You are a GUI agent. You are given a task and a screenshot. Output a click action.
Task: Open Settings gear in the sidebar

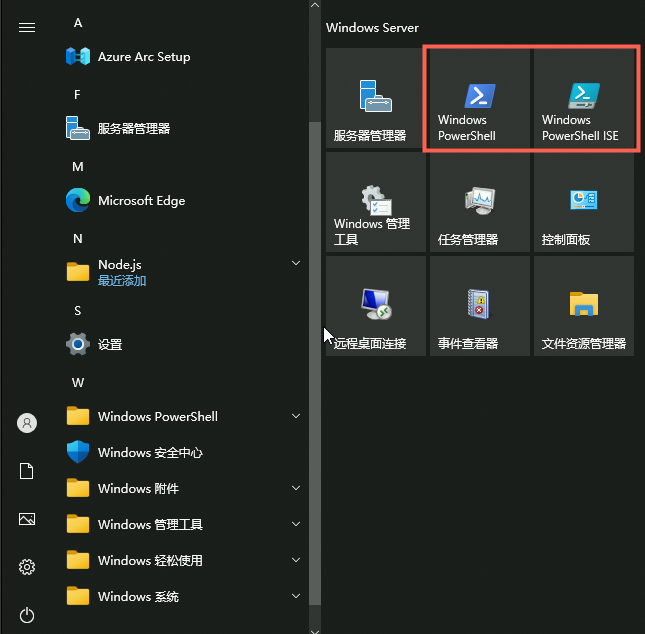point(27,567)
